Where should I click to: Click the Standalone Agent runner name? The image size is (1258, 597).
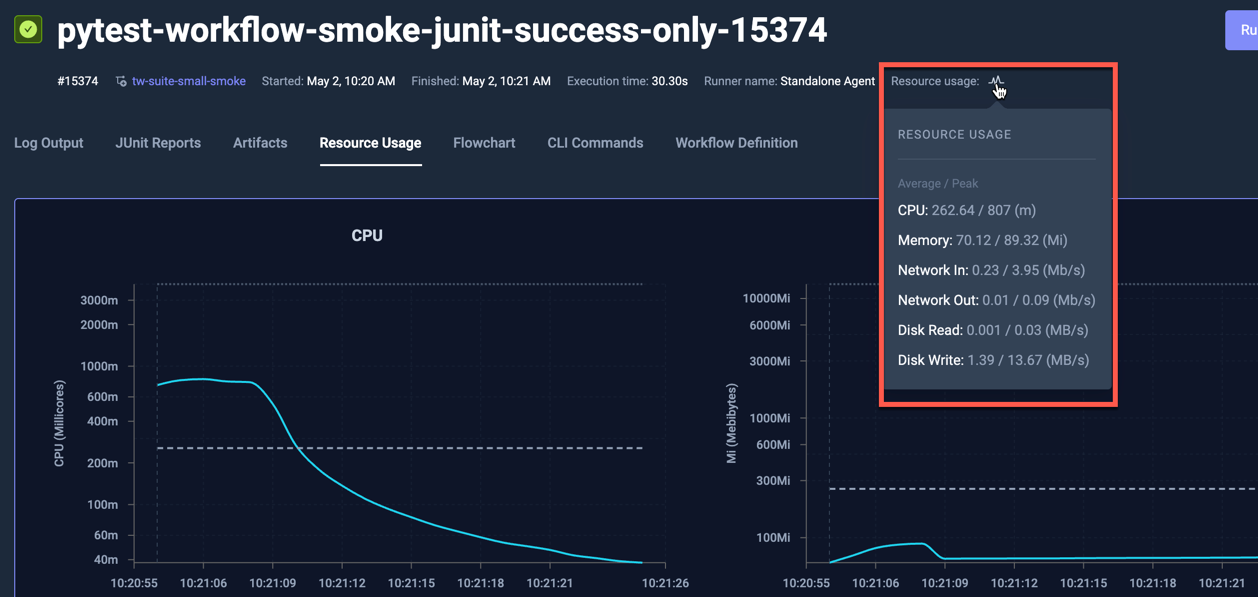[x=827, y=81]
